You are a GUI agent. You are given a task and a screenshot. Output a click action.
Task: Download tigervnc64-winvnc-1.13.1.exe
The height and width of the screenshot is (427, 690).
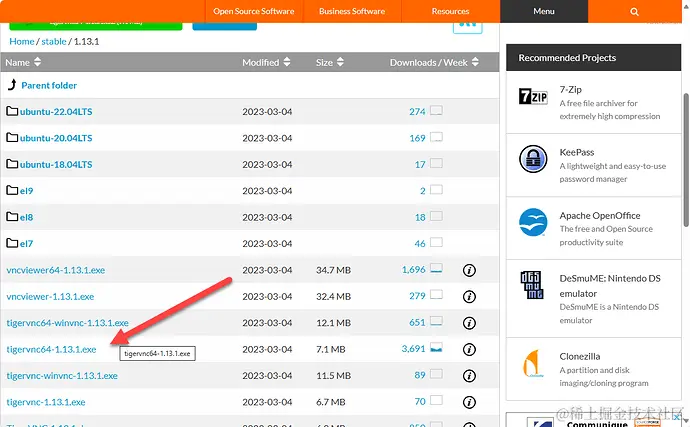coord(67,323)
